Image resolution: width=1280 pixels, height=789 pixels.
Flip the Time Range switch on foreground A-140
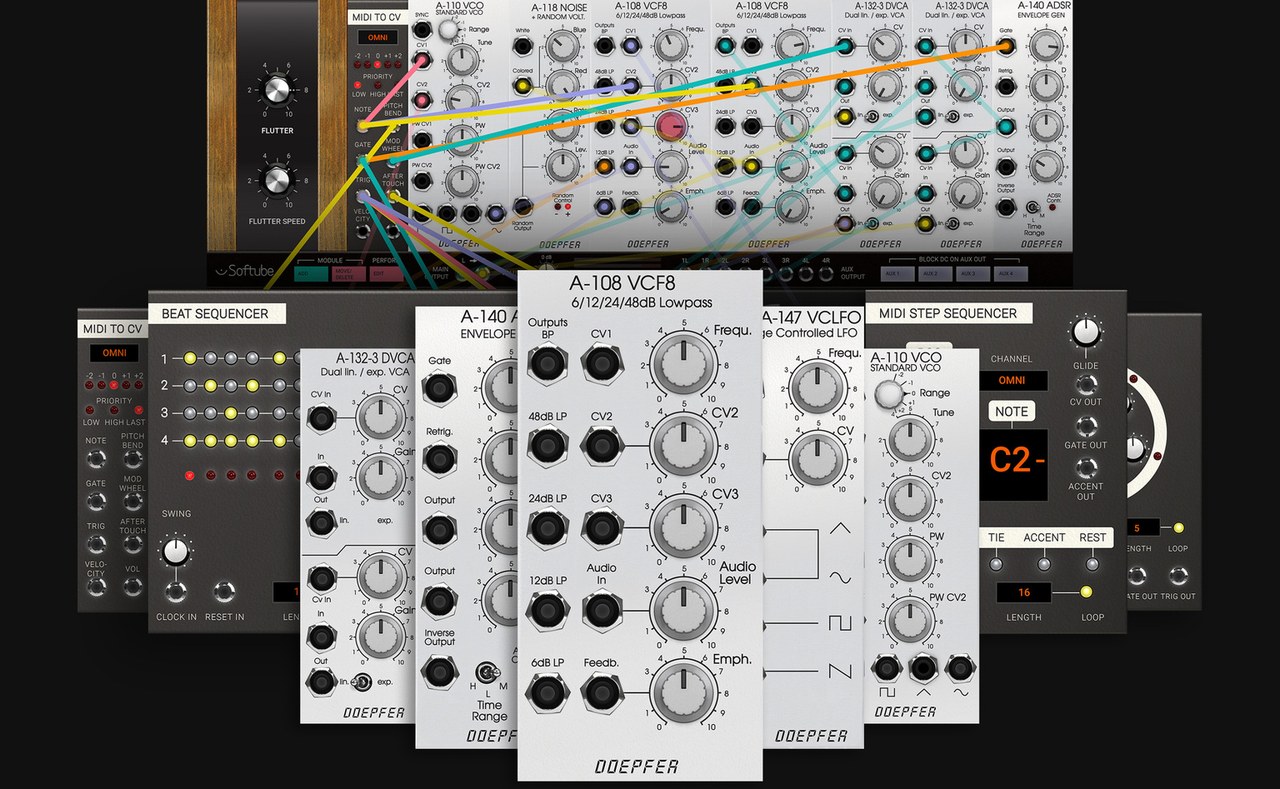(x=489, y=672)
